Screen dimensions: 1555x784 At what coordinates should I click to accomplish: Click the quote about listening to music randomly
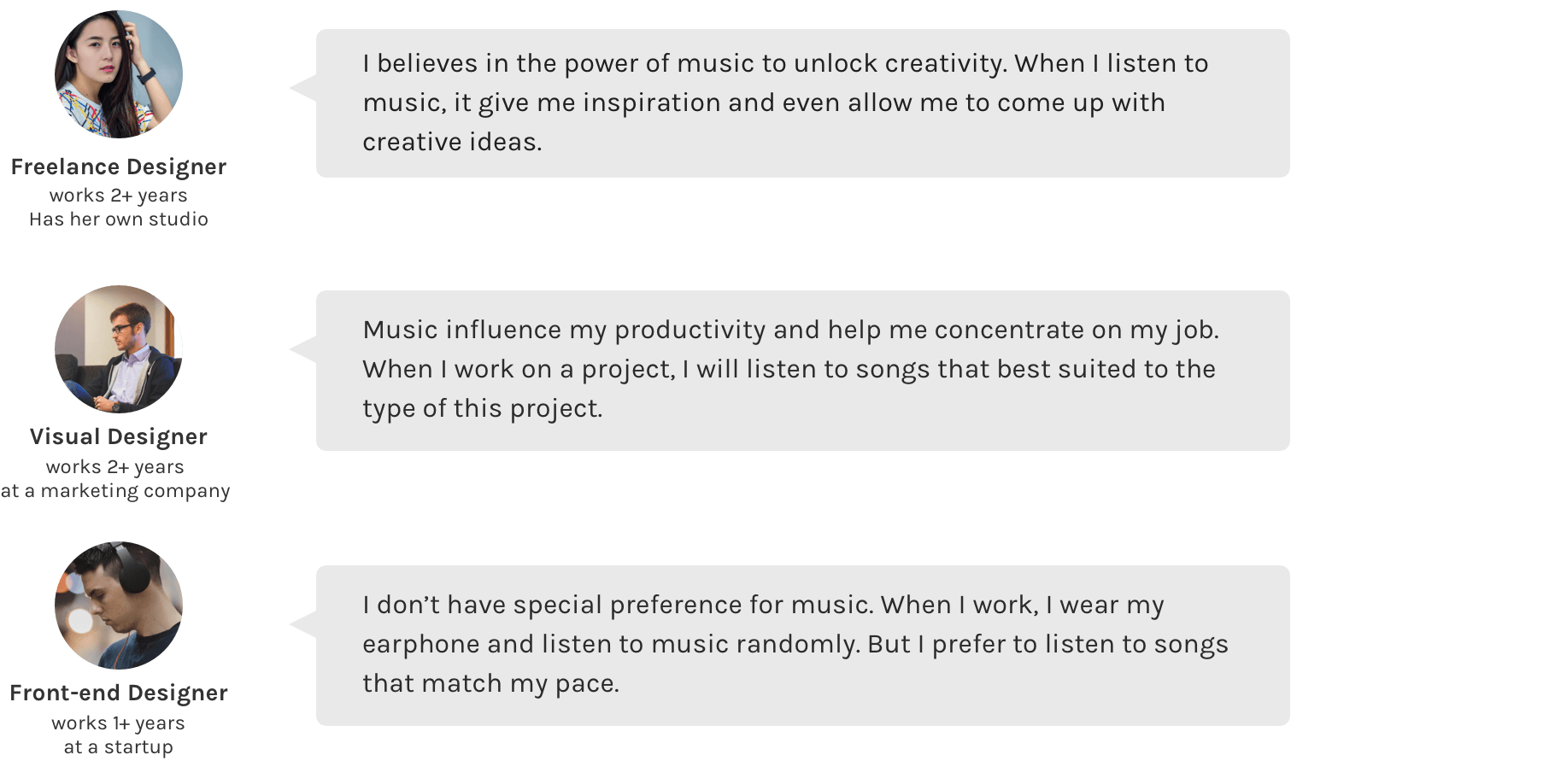pyautogui.click(x=803, y=646)
